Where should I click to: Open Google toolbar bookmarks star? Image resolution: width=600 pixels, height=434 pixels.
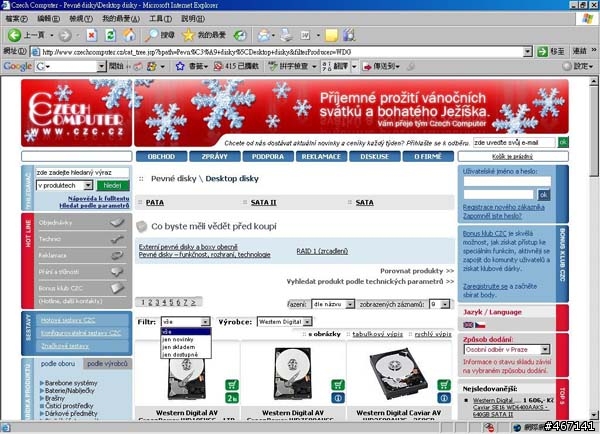click(180, 67)
